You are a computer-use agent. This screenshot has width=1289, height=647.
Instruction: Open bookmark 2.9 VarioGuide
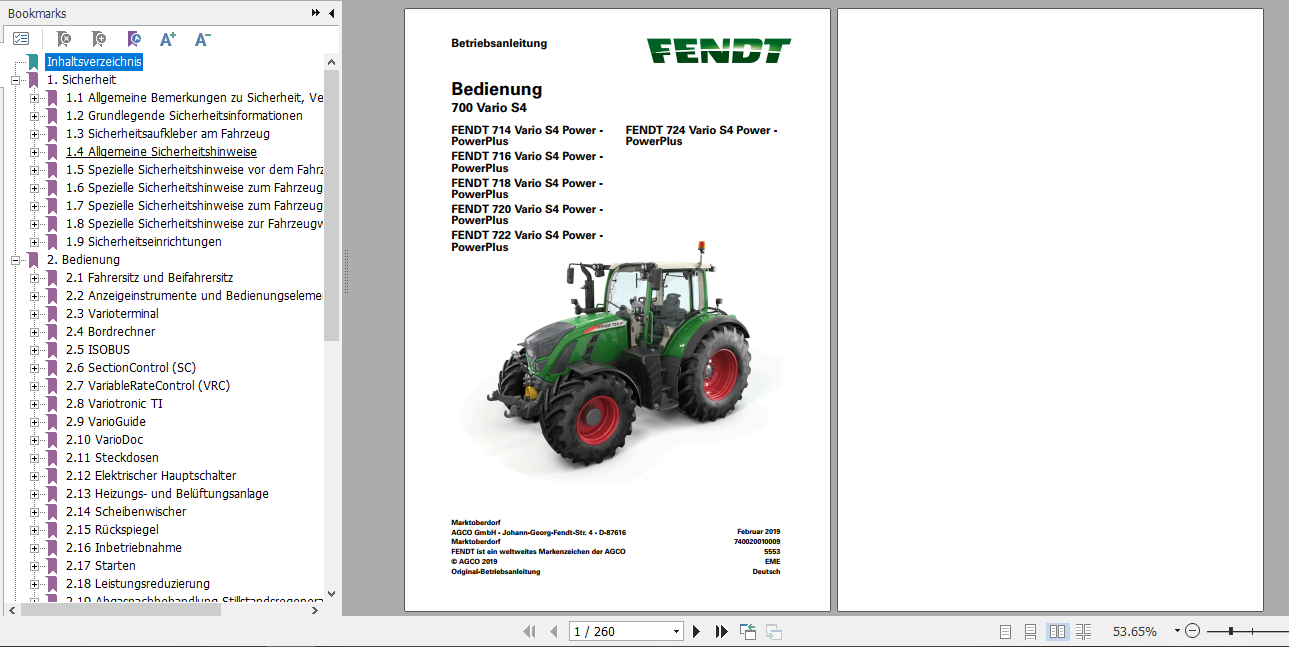point(106,422)
